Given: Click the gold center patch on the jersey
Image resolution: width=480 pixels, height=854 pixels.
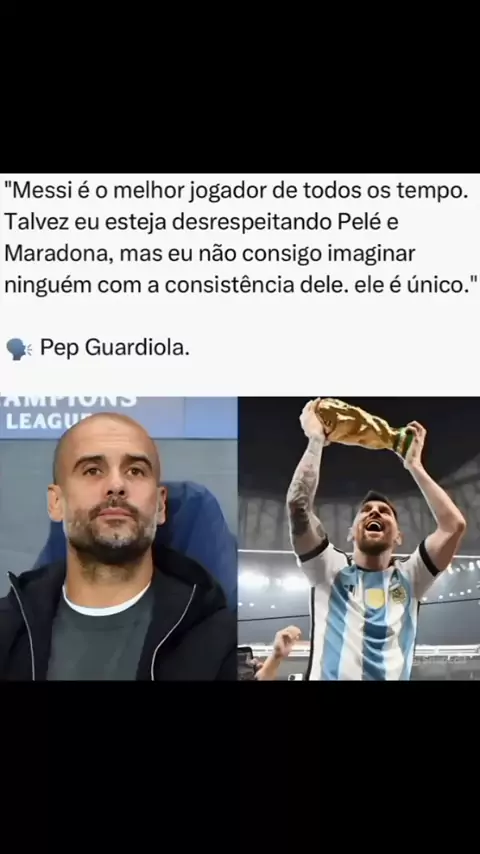Looking at the screenshot, I should 374,597.
